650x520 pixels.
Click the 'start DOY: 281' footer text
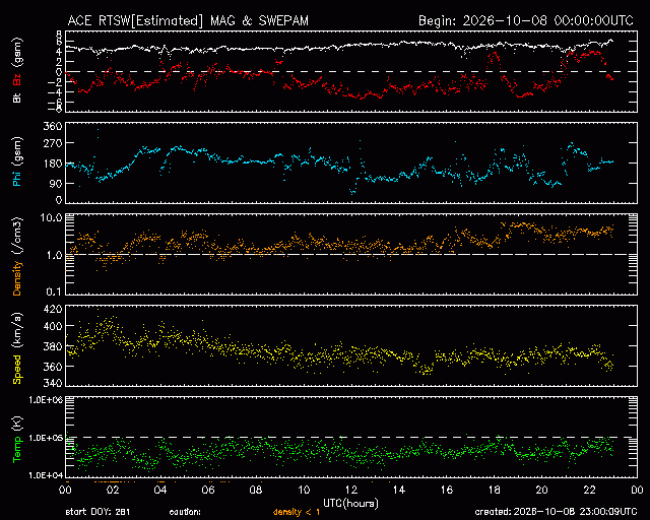pyautogui.click(x=98, y=512)
